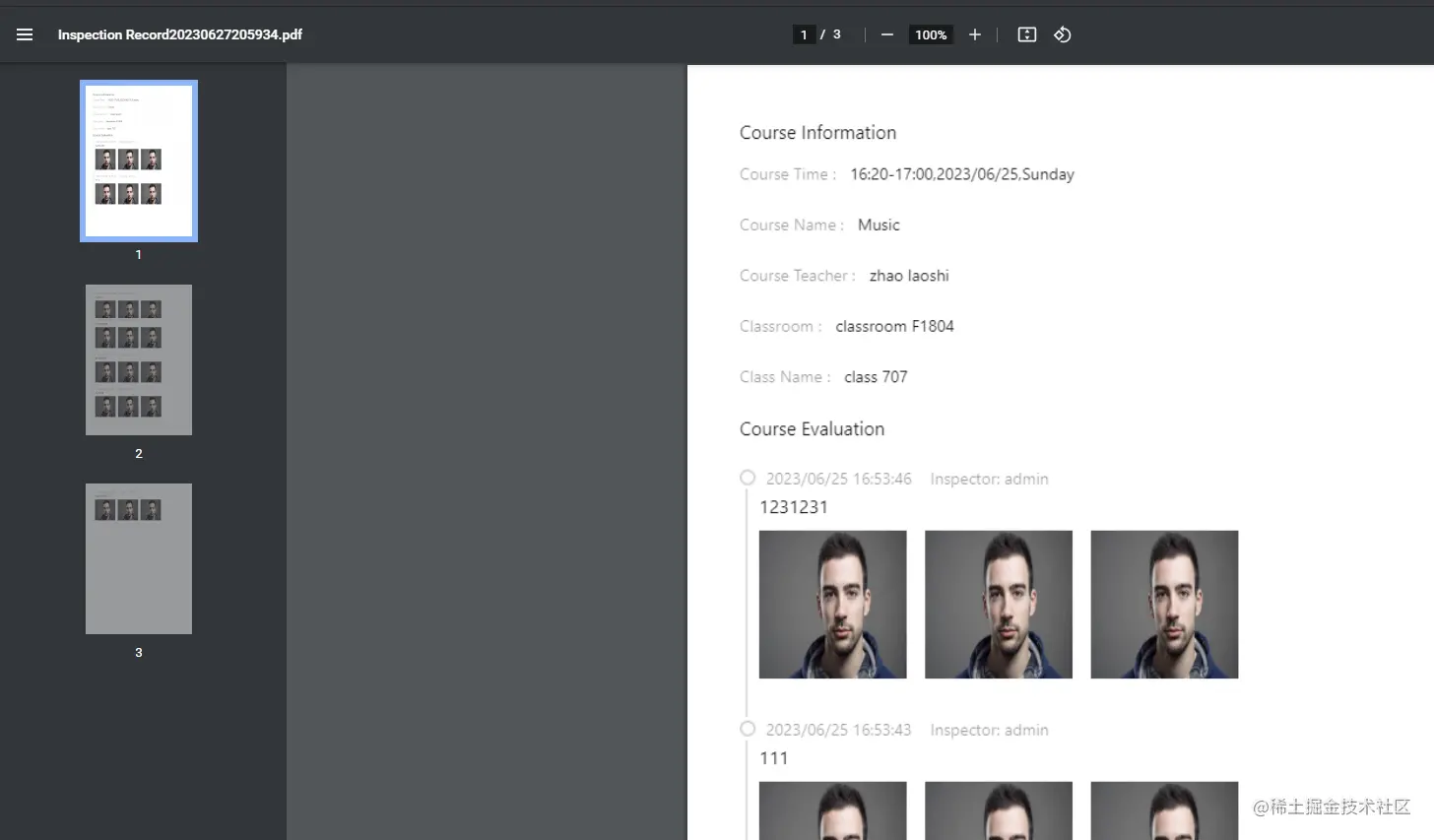This screenshot has width=1434, height=840.
Task: Click middle portrait photo under 1231231
Action: (x=999, y=605)
